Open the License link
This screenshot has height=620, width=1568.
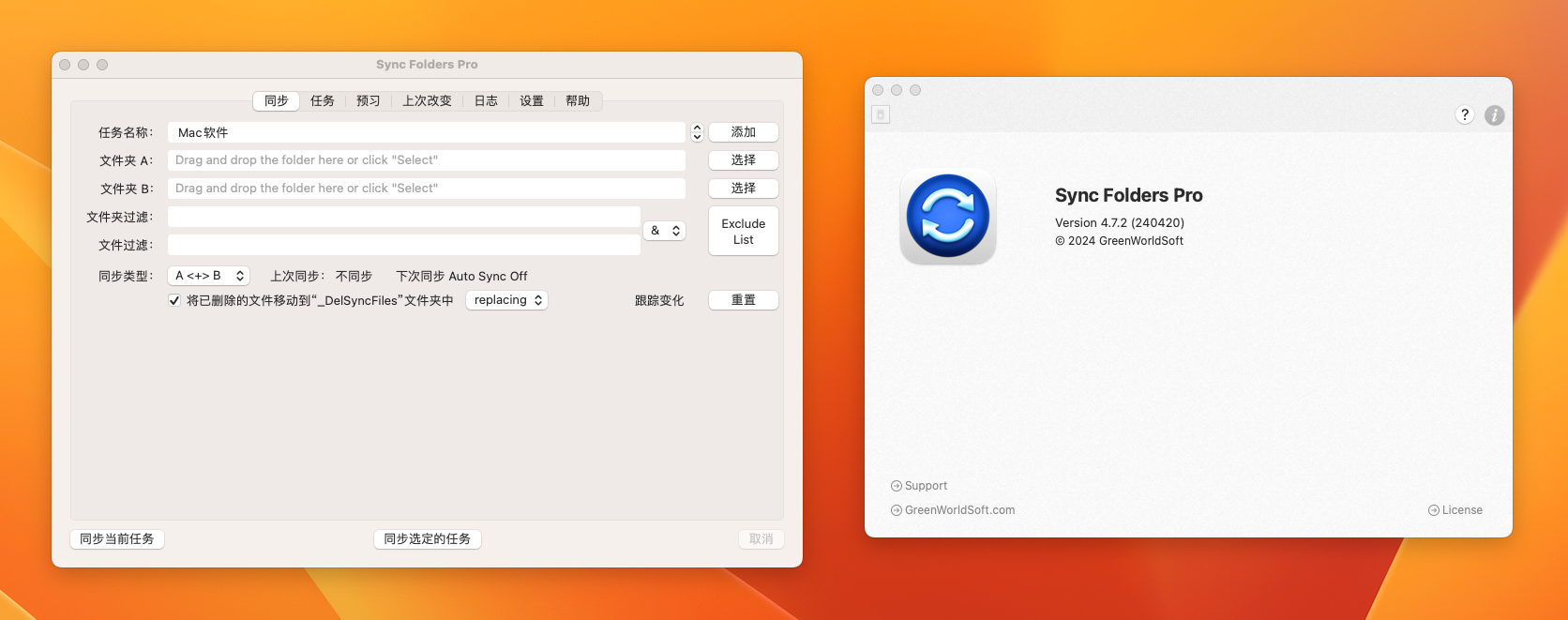pos(1462,510)
